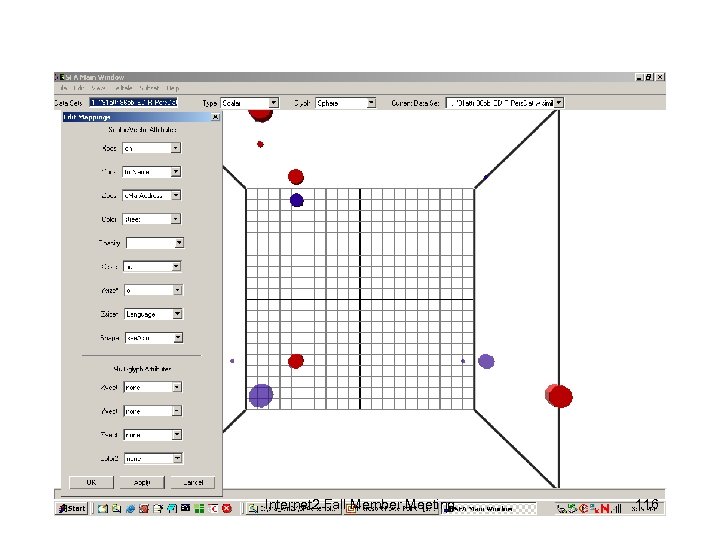Image resolution: width=720 pixels, height=540 pixels.
Task: Click Apply in Edit Mappings dialog
Action: pyautogui.click(x=141, y=482)
